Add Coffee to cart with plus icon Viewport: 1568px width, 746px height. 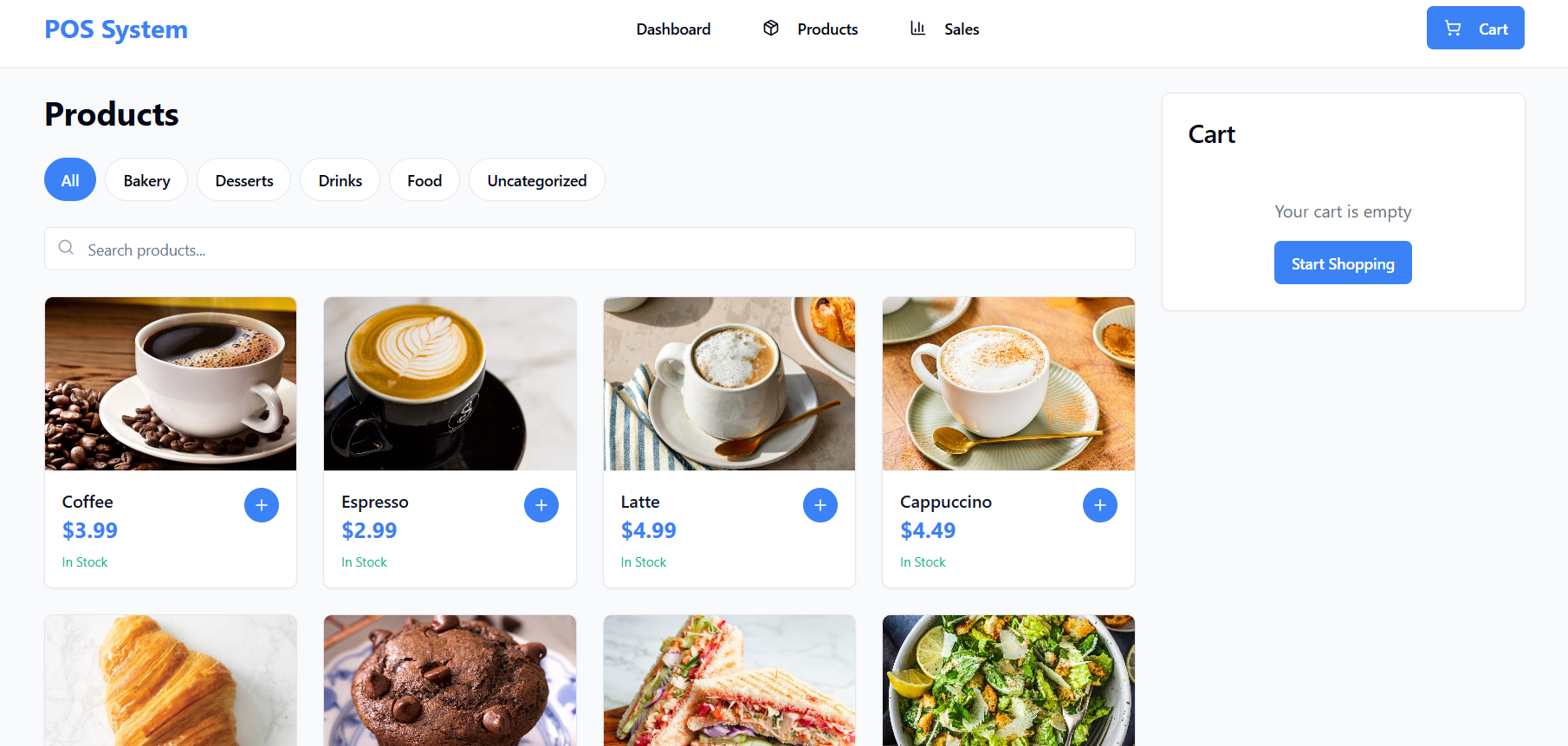(x=262, y=505)
